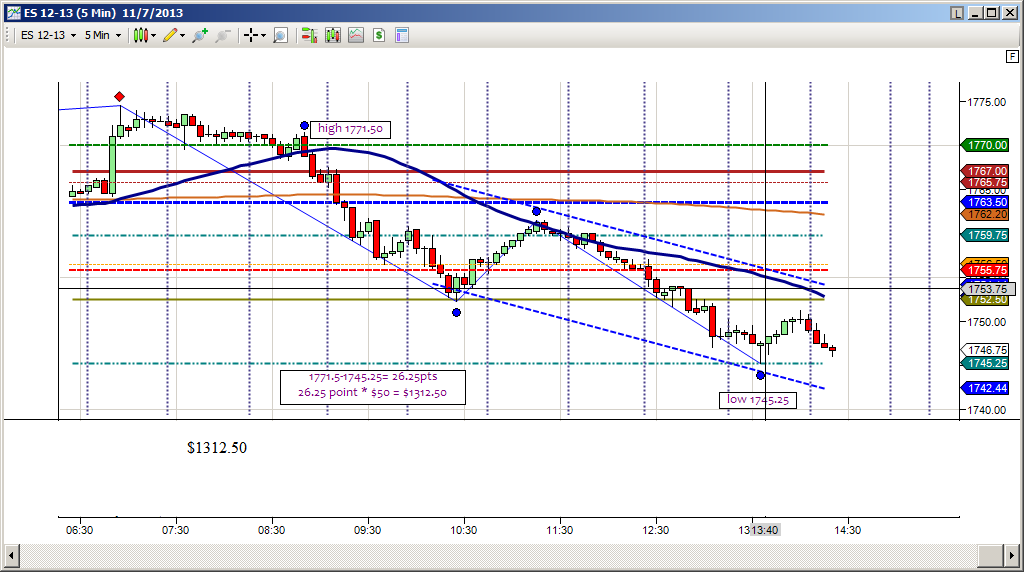Click the 14:30 time axis label
Viewport: 1024px width, 572px height.
pos(848,530)
